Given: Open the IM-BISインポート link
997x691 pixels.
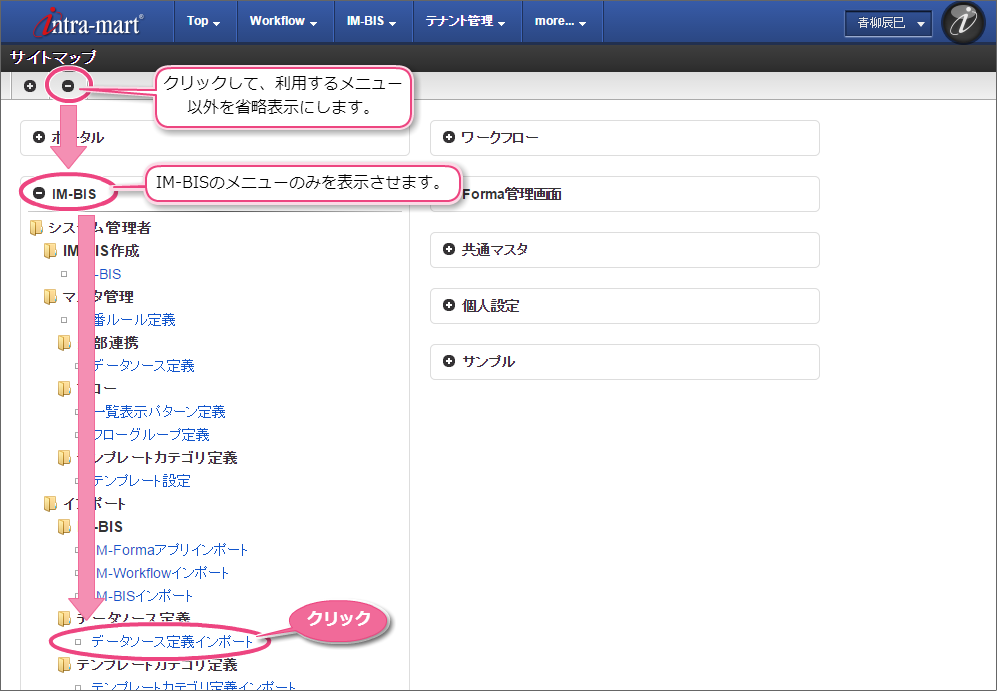Looking at the screenshot, I should (143, 596).
